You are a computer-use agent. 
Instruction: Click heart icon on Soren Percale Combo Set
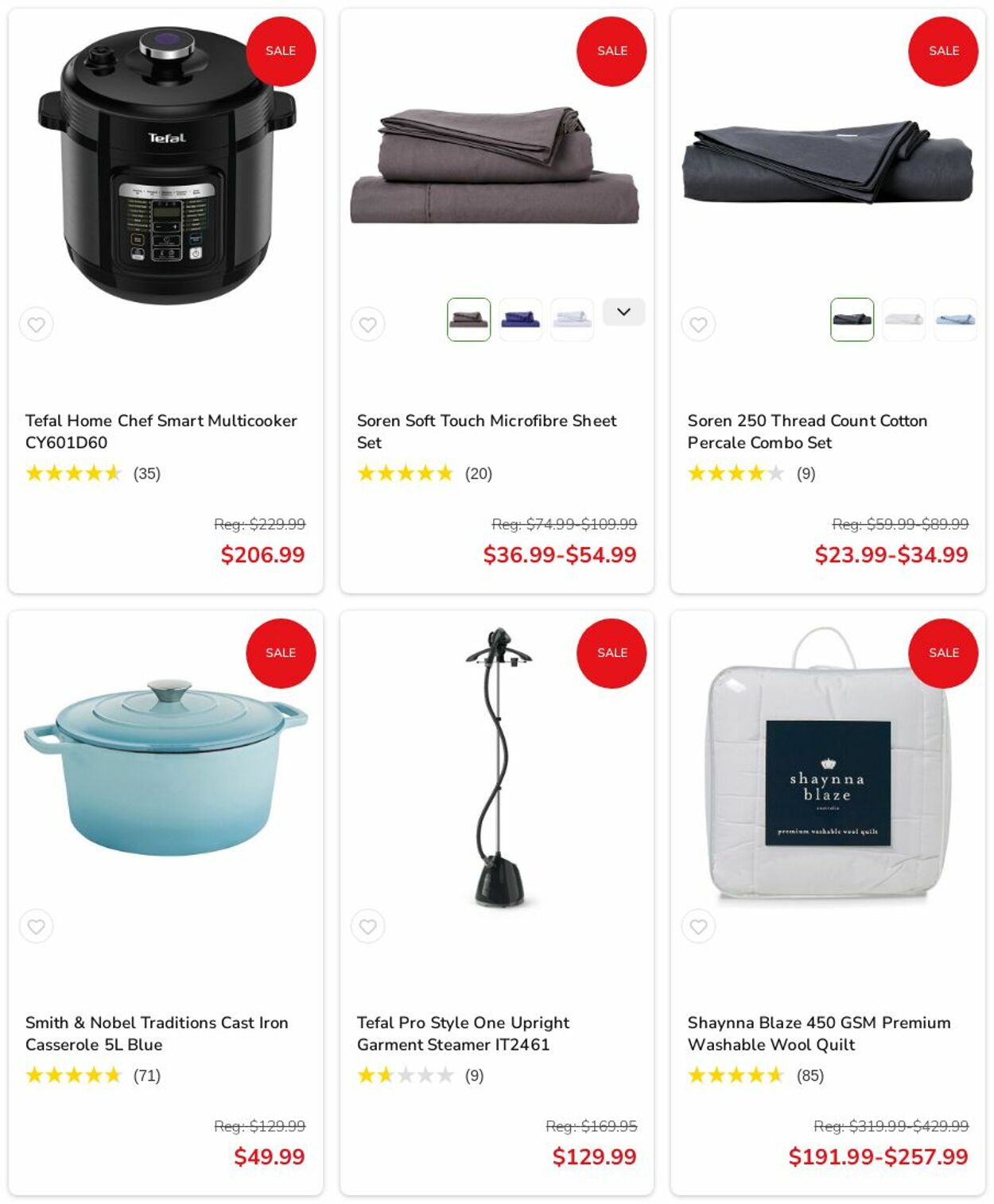pos(699,324)
